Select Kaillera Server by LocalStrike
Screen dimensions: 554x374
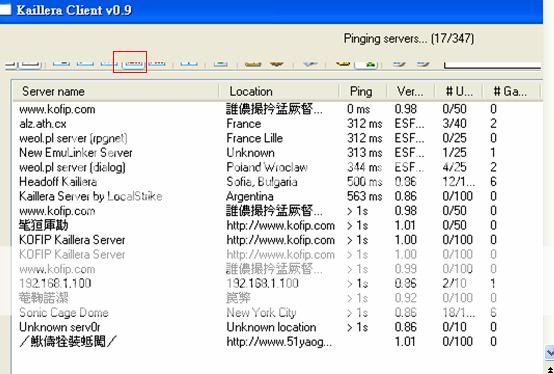tap(90, 196)
